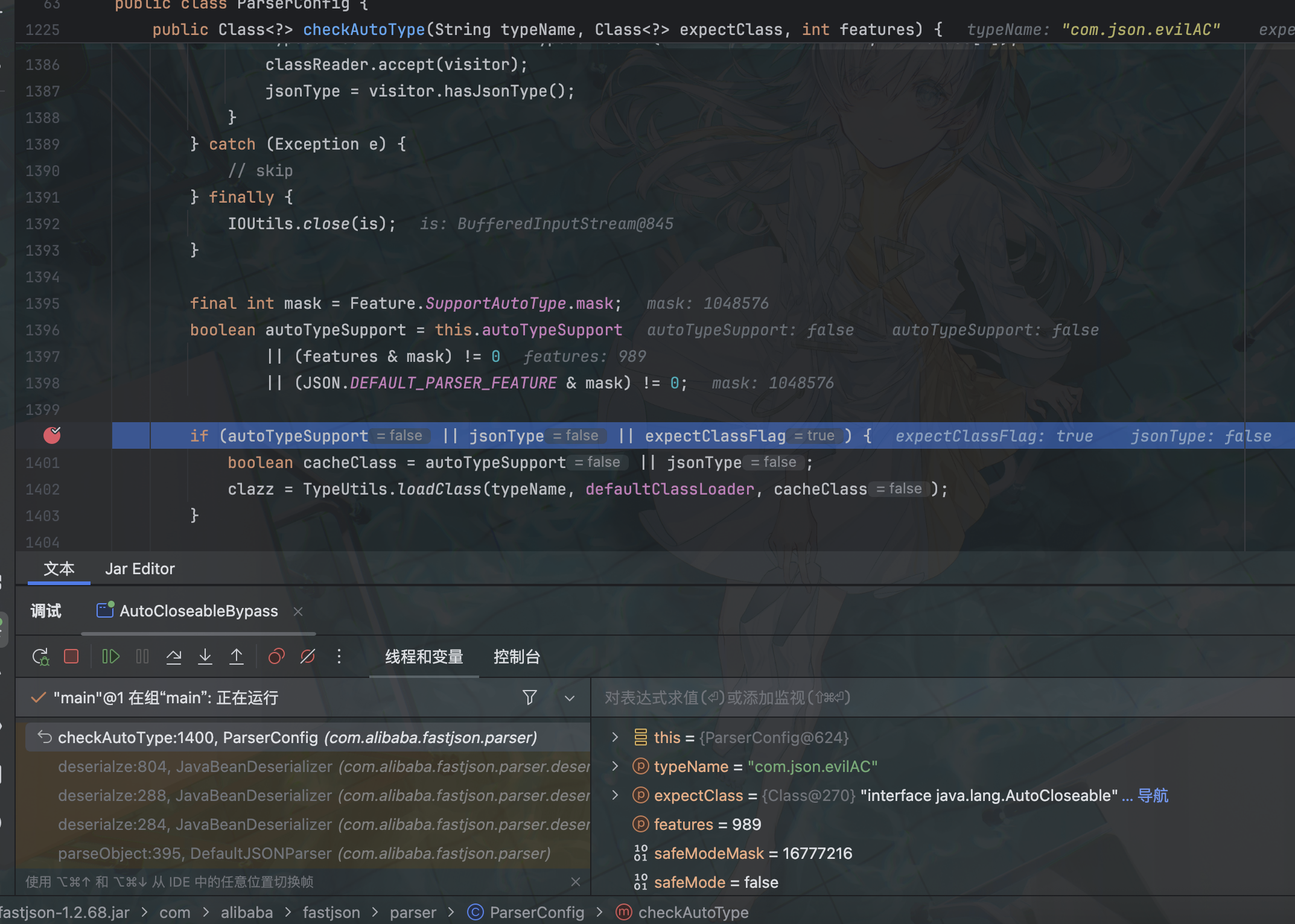Viewport: 1295px width, 924px height.
Task: Click the 导航 navigate link
Action: coord(1153,796)
